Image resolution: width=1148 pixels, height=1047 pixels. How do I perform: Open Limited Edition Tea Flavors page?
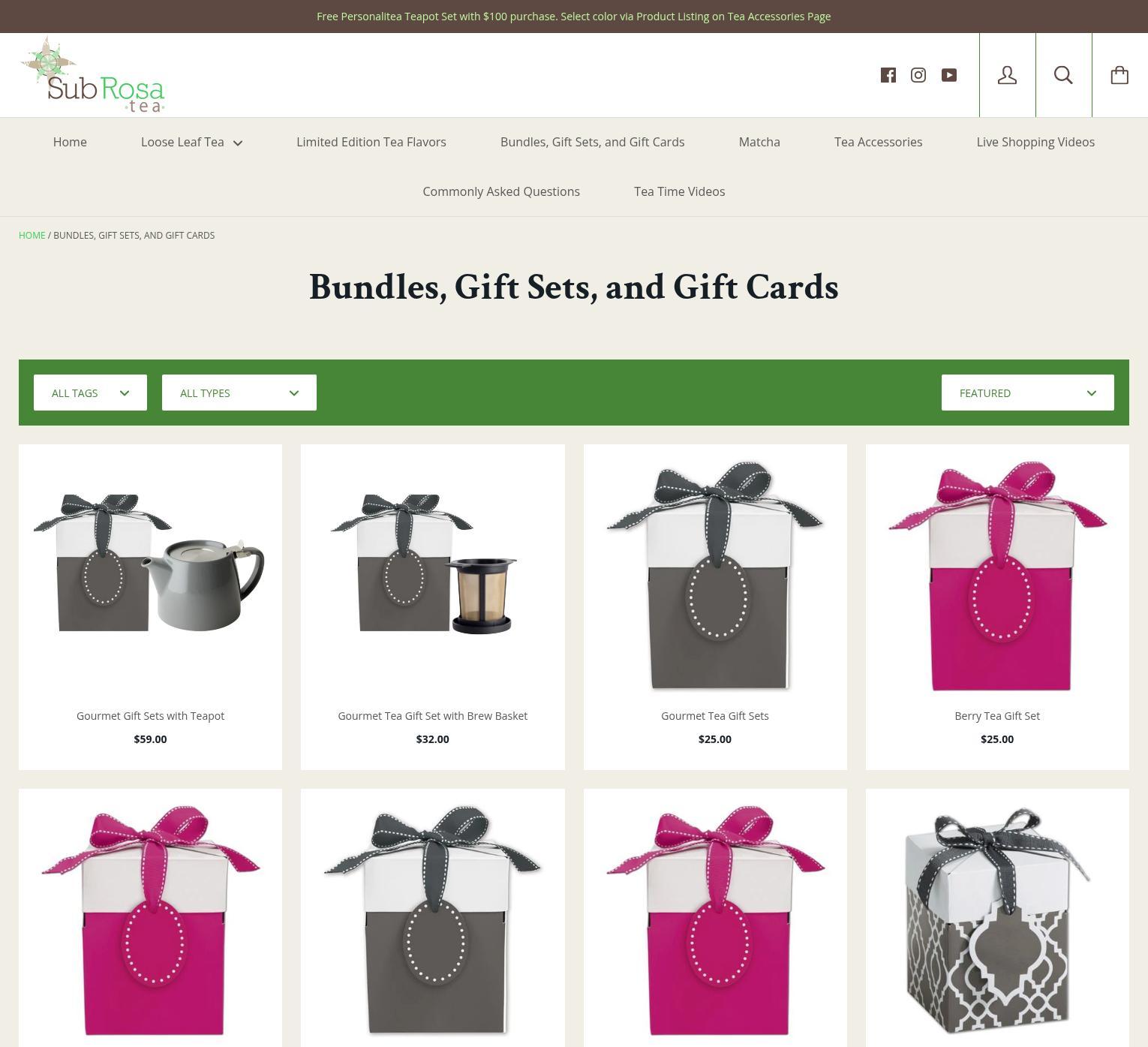[x=371, y=142]
